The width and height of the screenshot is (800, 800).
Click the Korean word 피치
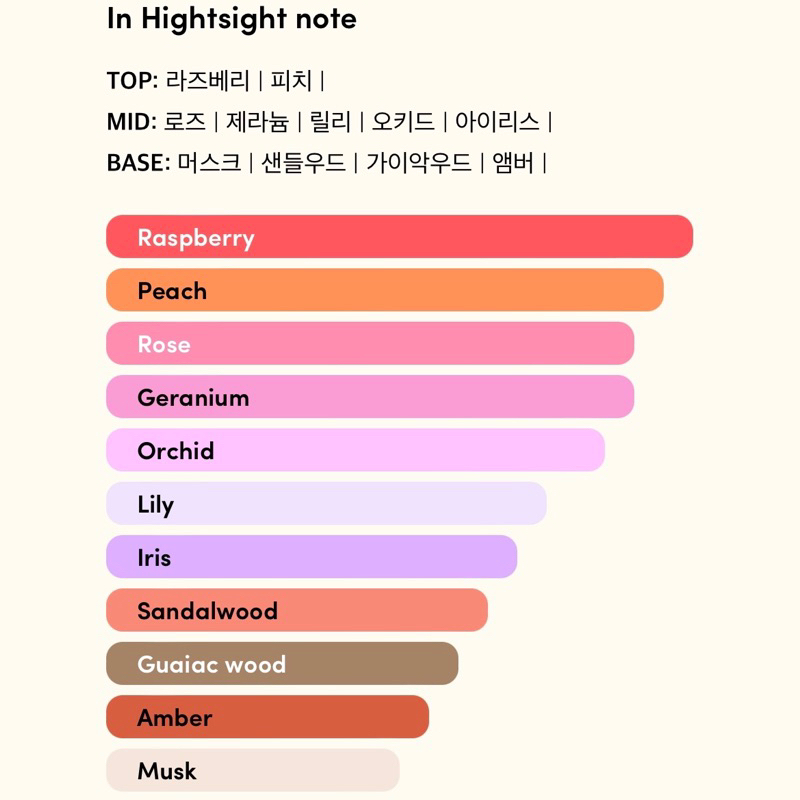coord(292,81)
